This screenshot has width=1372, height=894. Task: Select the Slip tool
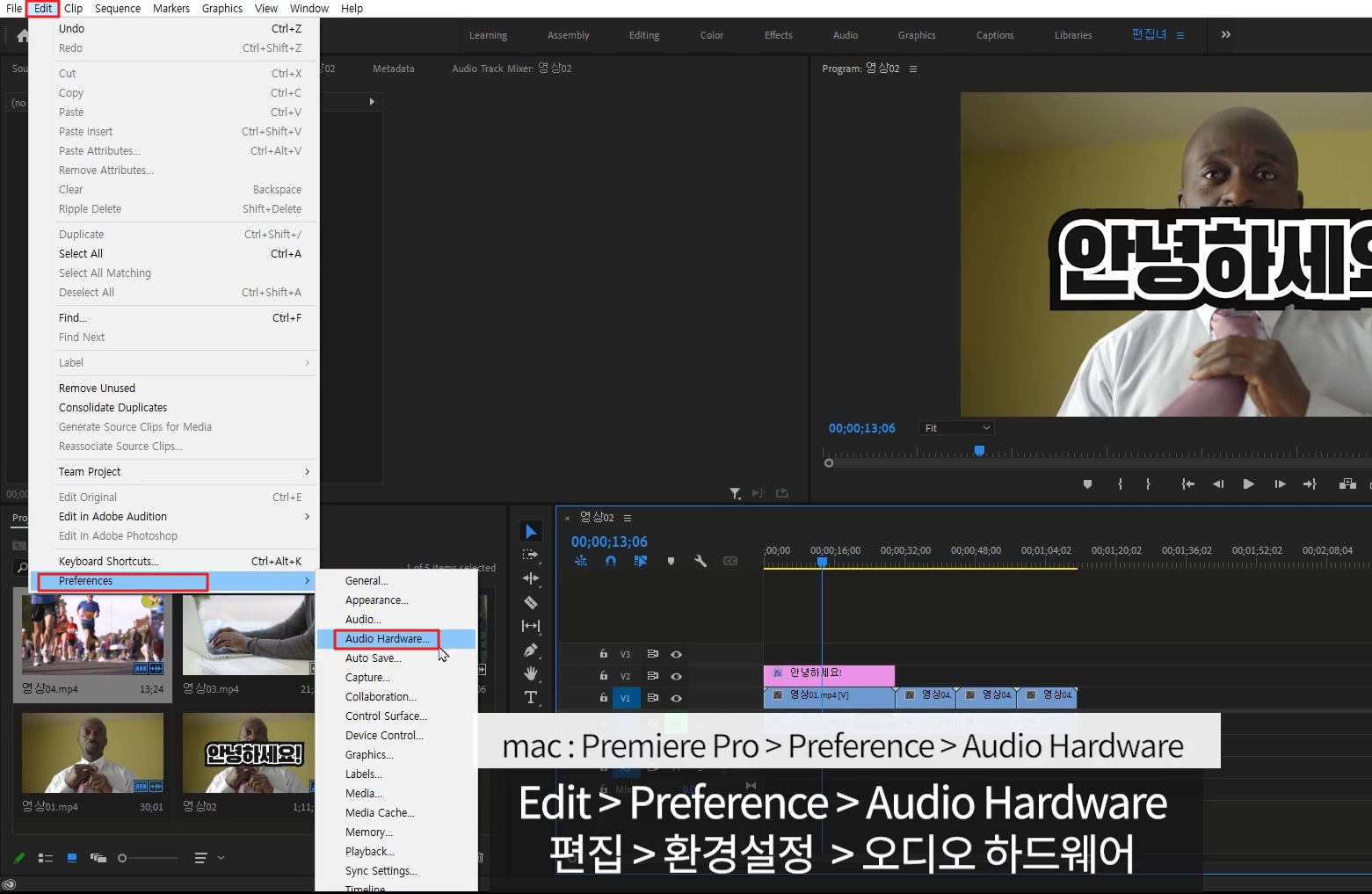[531, 626]
